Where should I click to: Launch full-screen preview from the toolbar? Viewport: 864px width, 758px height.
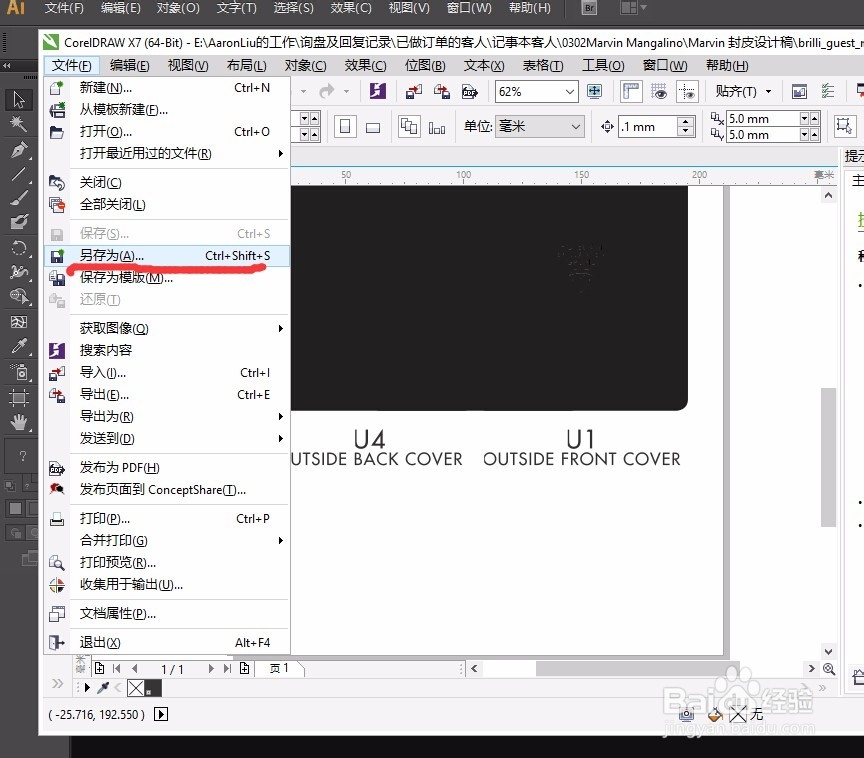593,91
